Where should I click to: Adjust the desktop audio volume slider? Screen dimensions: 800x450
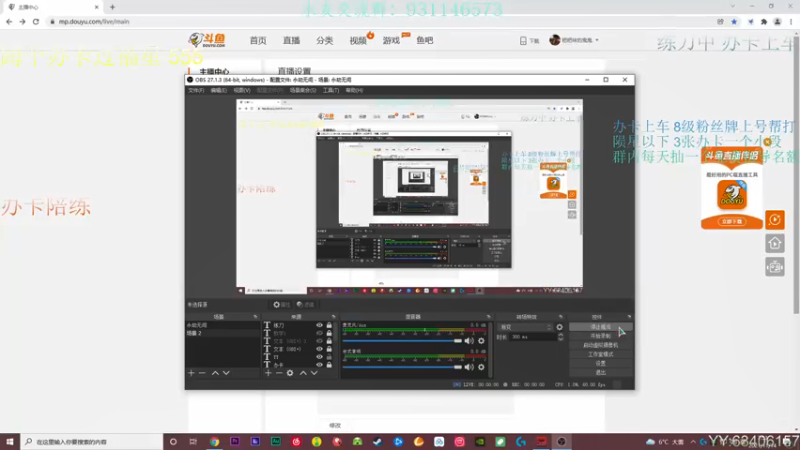point(402,367)
